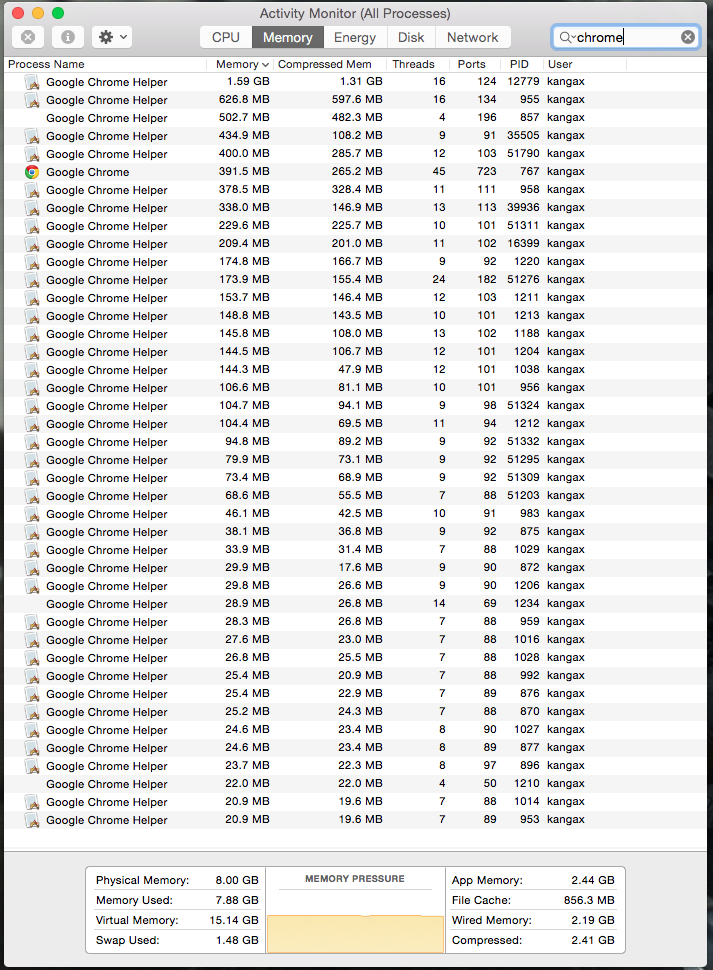
Task: Click Virtual Memory 15.14 GB value
Action: [x=234, y=921]
